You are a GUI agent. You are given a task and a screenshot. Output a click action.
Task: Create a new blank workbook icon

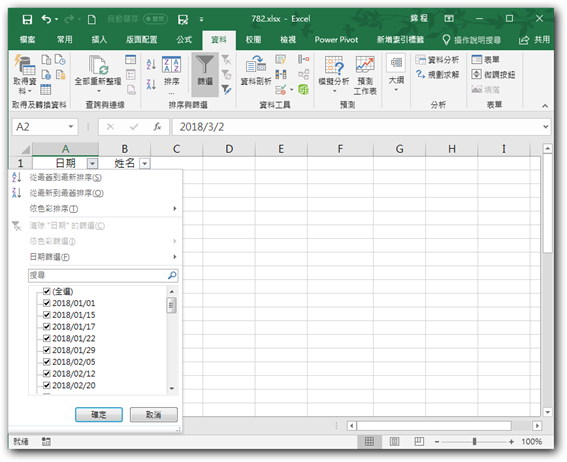92,19
